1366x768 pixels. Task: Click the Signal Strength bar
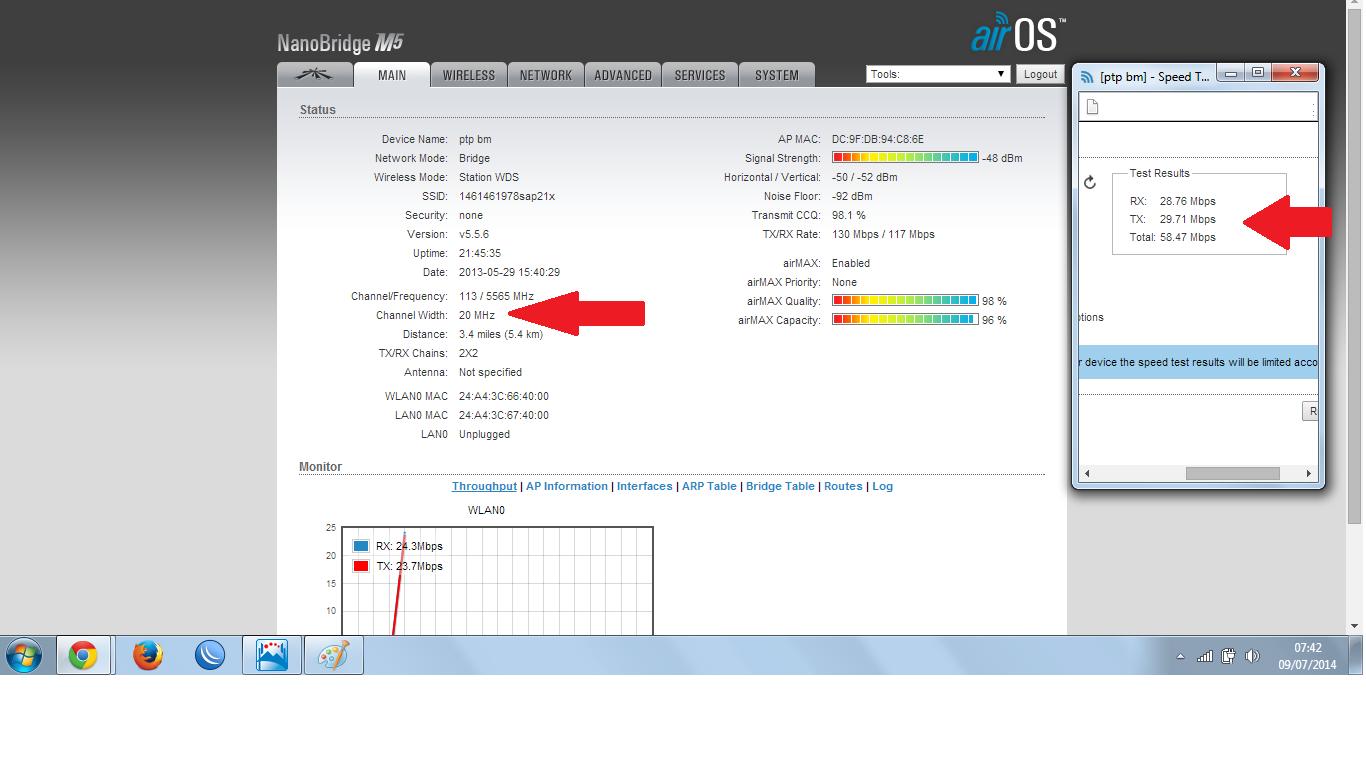click(905, 158)
